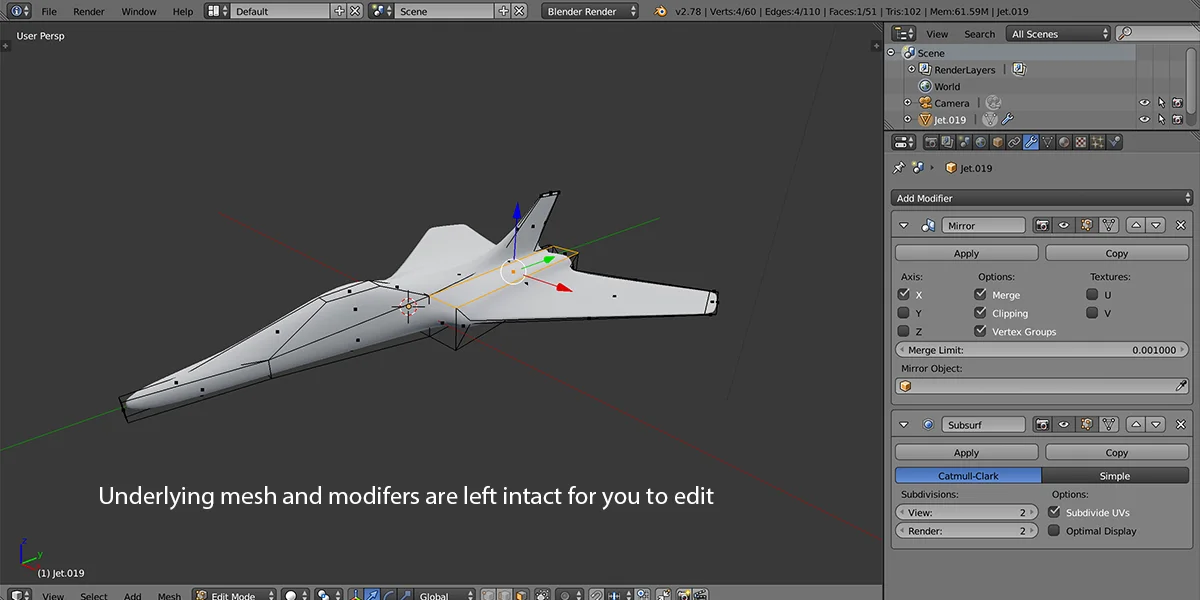This screenshot has height=600, width=1200.
Task: Open the Object properties cube icon
Action: click(996, 141)
